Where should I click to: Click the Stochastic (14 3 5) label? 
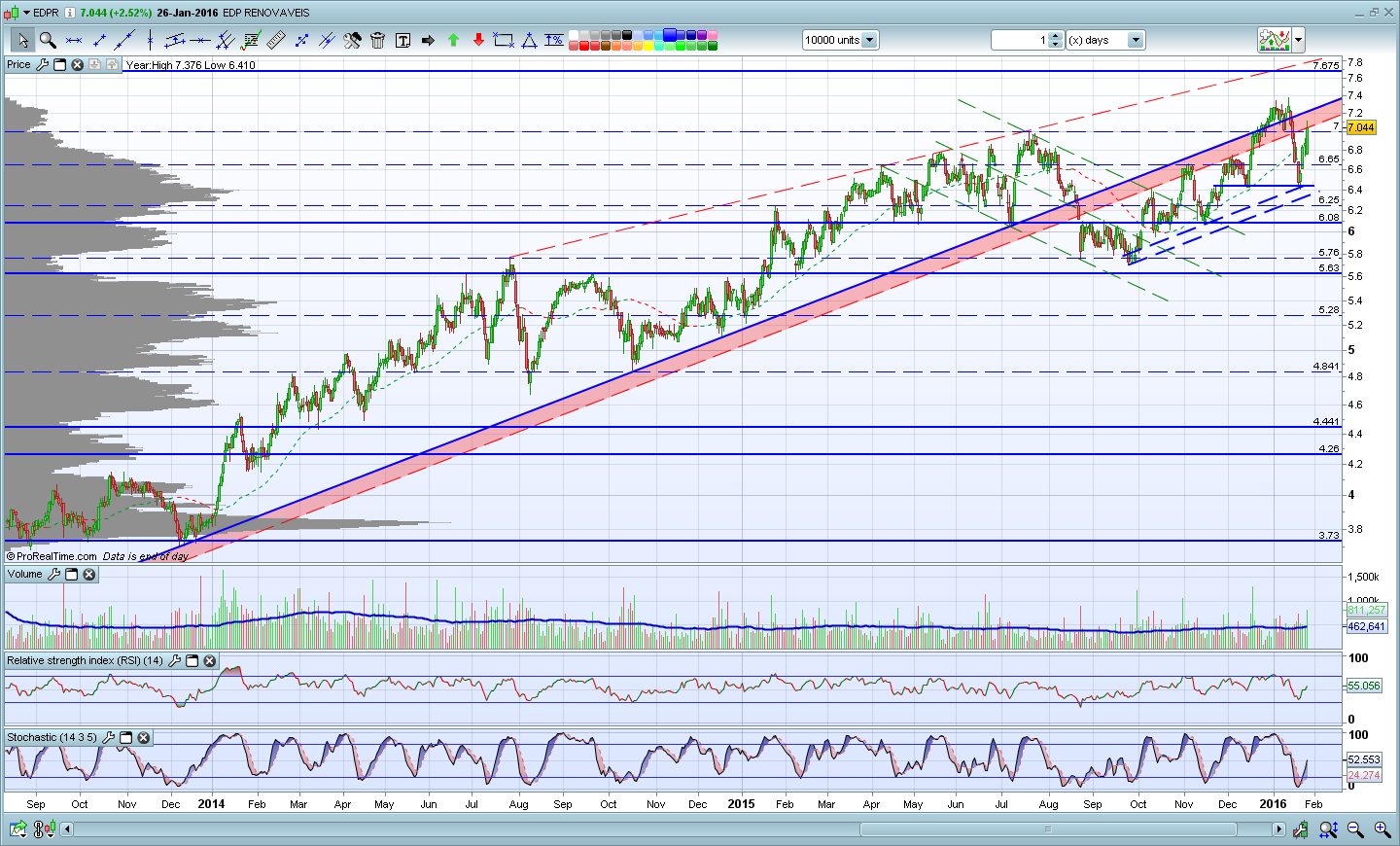coord(52,737)
